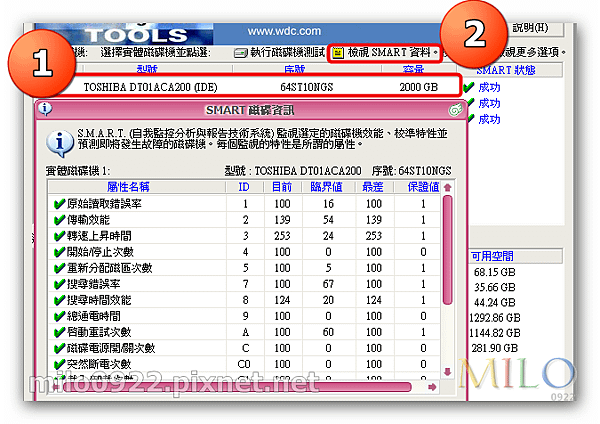Click the 目前 column header

[x=282, y=187]
